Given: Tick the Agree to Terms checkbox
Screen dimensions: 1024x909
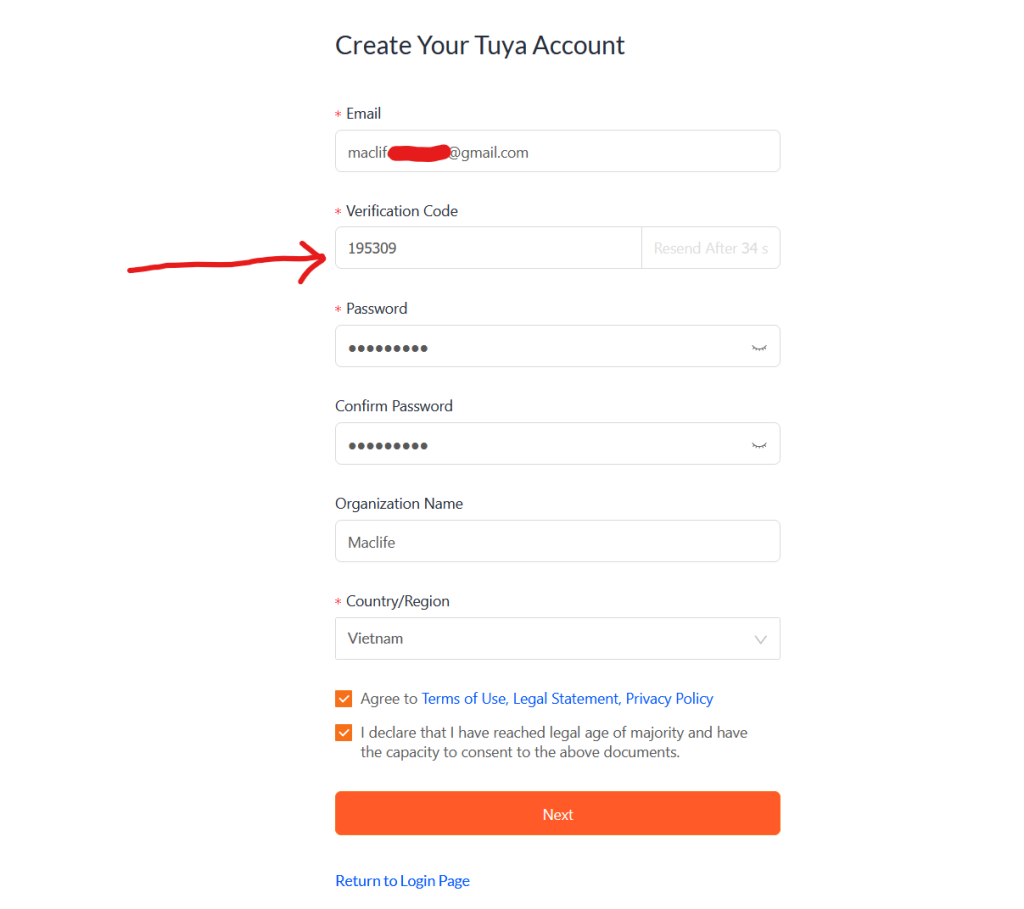Looking at the screenshot, I should coord(344,698).
